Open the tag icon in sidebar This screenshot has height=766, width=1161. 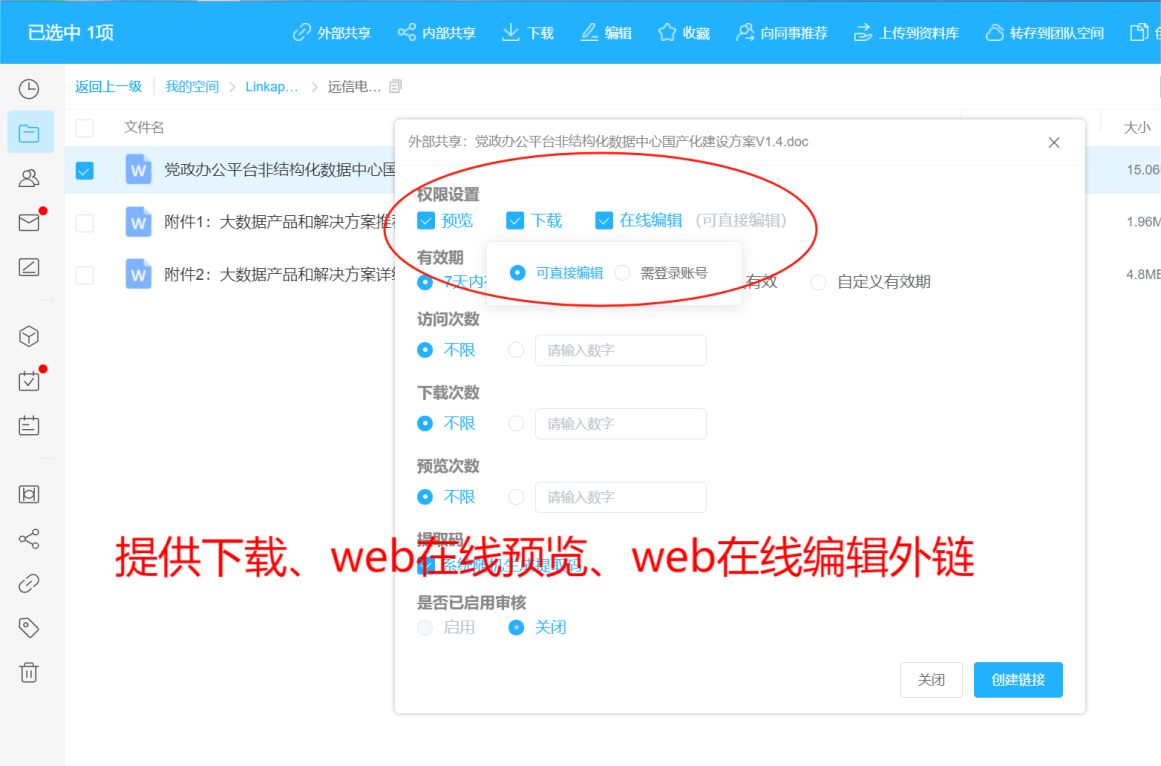(x=29, y=628)
